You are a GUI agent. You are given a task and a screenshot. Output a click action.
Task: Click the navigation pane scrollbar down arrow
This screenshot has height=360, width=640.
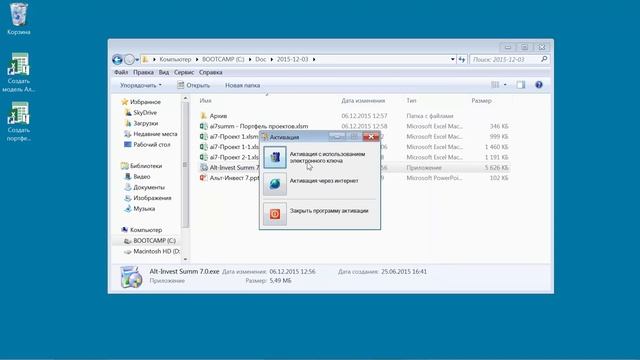(x=185, y=259)
